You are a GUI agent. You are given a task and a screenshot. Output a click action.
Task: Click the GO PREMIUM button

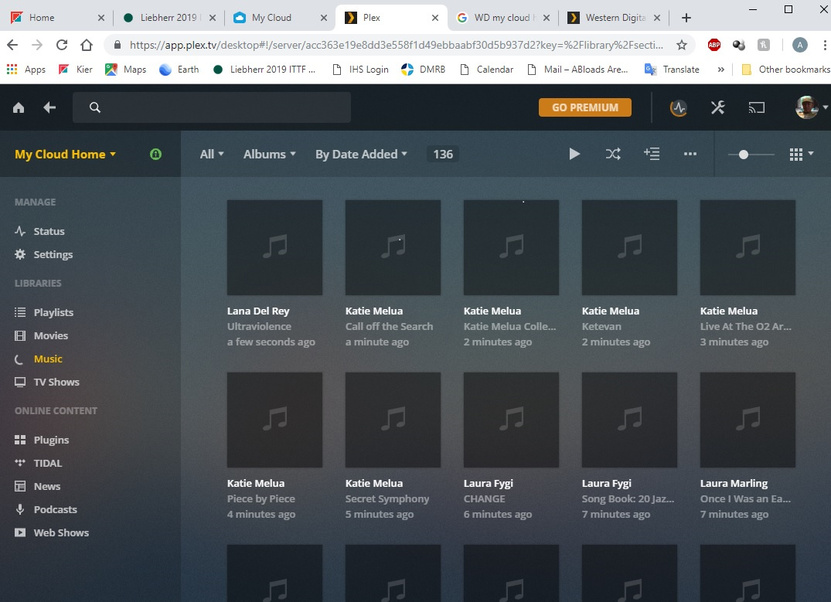click(585, 108)
